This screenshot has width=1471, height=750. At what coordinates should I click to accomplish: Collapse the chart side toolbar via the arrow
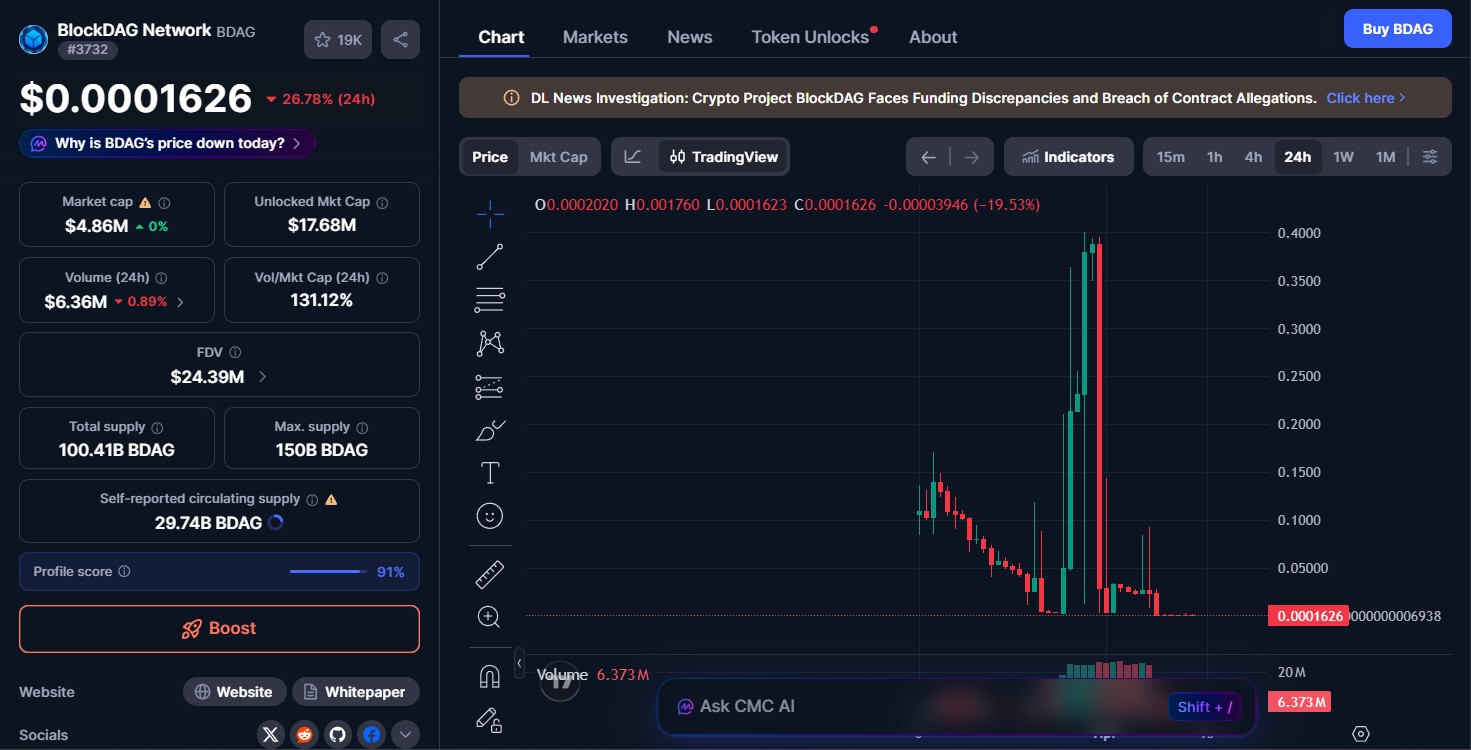[x=519, y=663]
